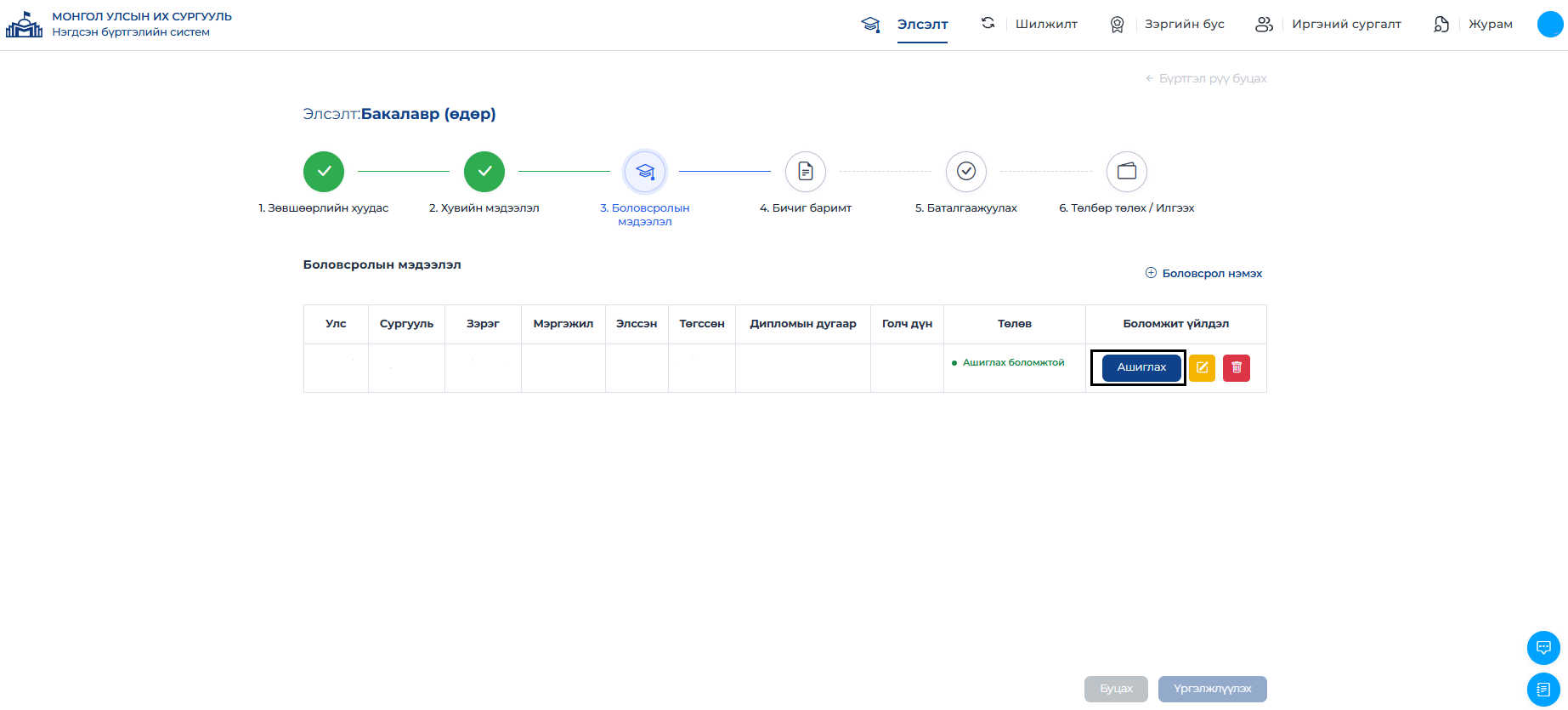
Task: Click the award ribbon icon beside Зэрэгийн бус
Action: 1118,25
